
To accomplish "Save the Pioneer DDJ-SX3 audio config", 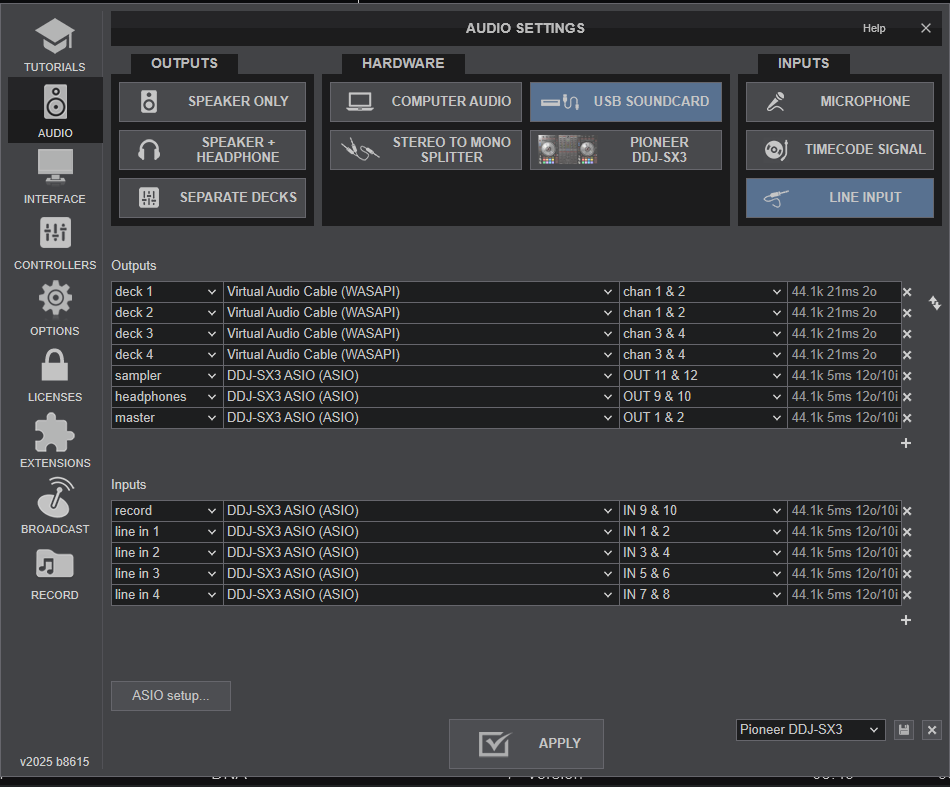I will [x=904, y=730].
